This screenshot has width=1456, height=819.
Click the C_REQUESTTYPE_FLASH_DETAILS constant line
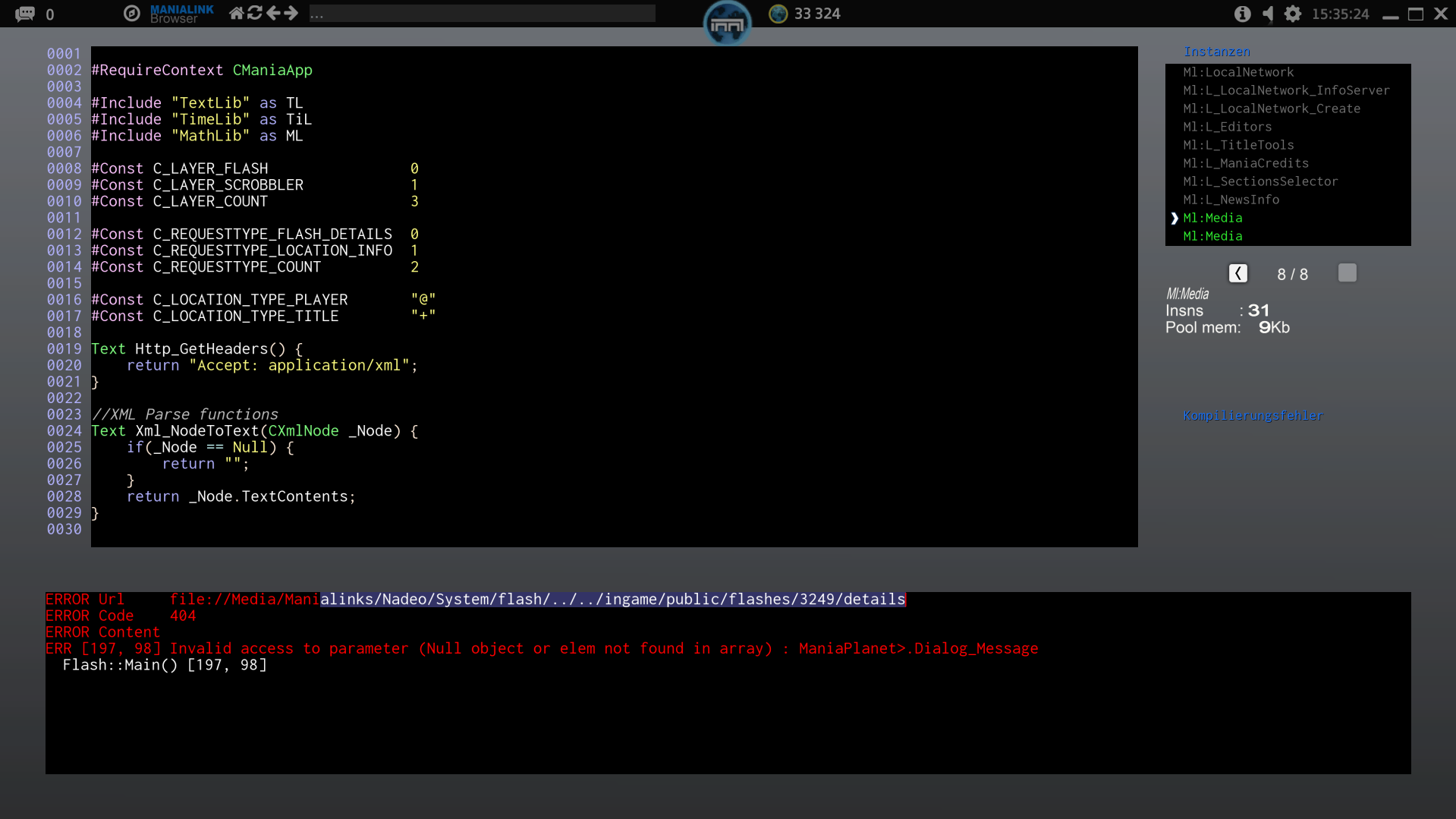(255, 235)
